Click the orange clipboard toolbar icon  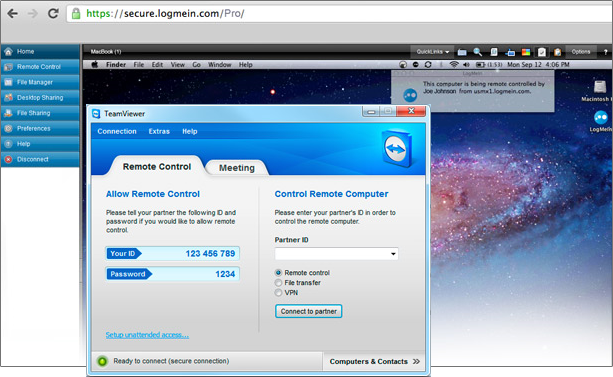(557, 52)
